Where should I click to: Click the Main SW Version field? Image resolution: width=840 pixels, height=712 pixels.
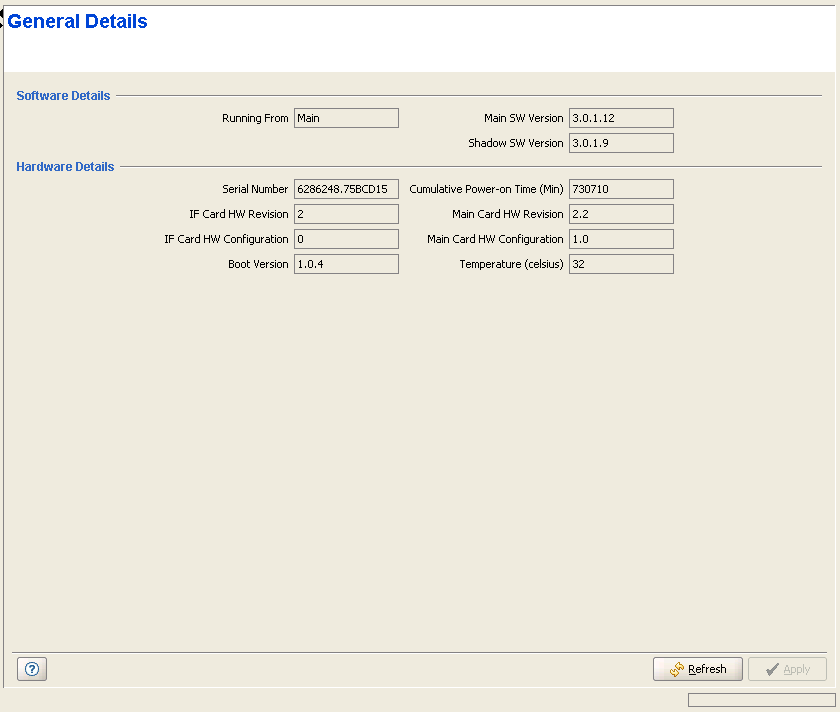[621, 118]
